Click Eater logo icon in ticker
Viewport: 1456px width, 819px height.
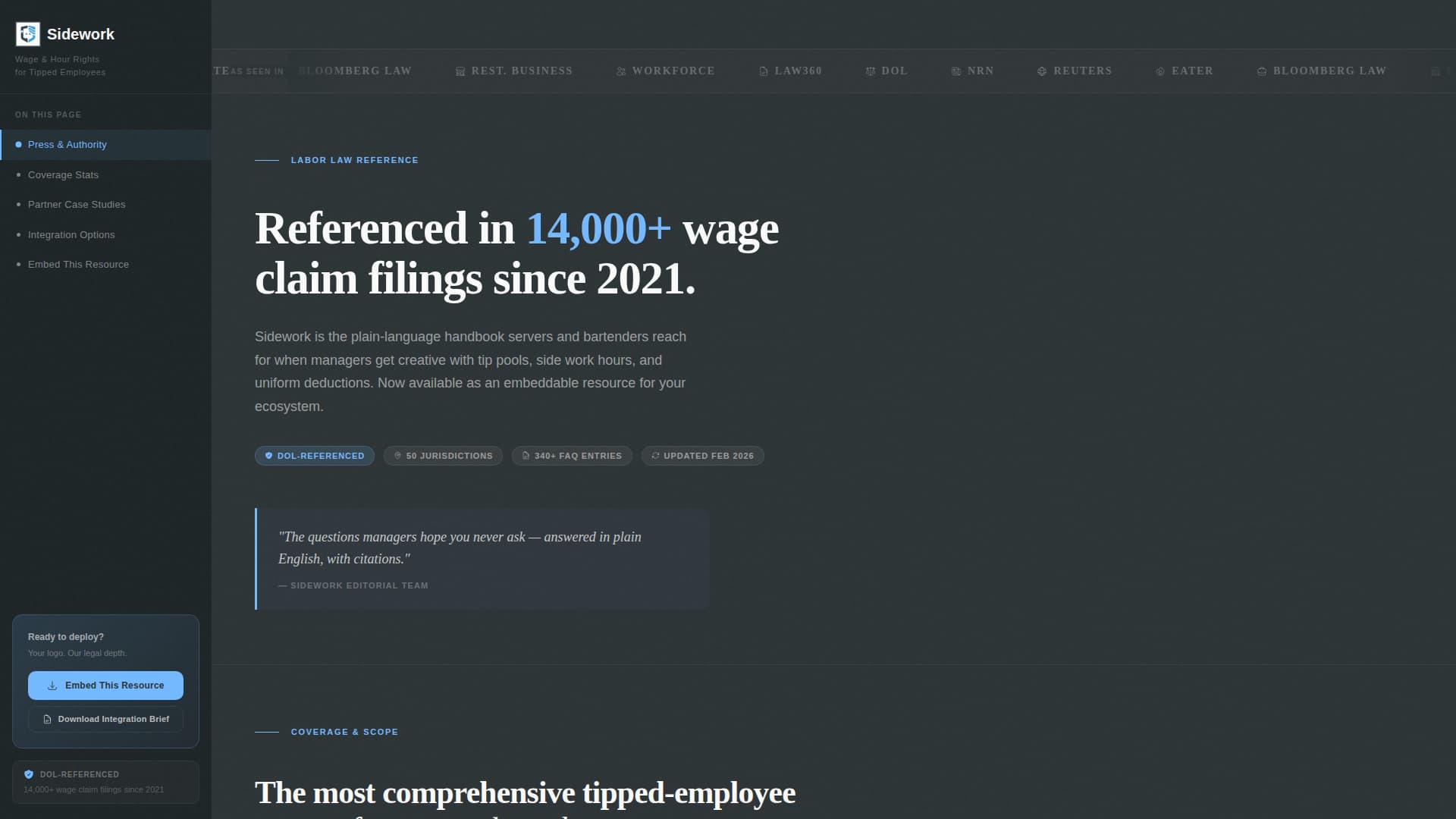click(x=1160, y=71)
